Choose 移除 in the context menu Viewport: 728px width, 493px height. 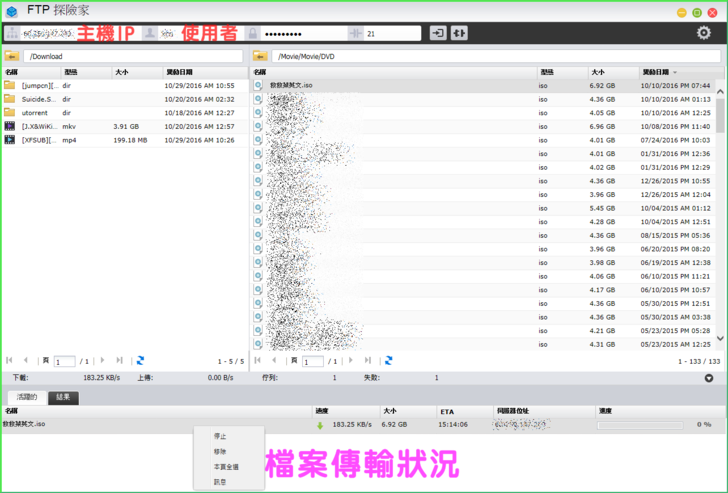tap(220, 451)
